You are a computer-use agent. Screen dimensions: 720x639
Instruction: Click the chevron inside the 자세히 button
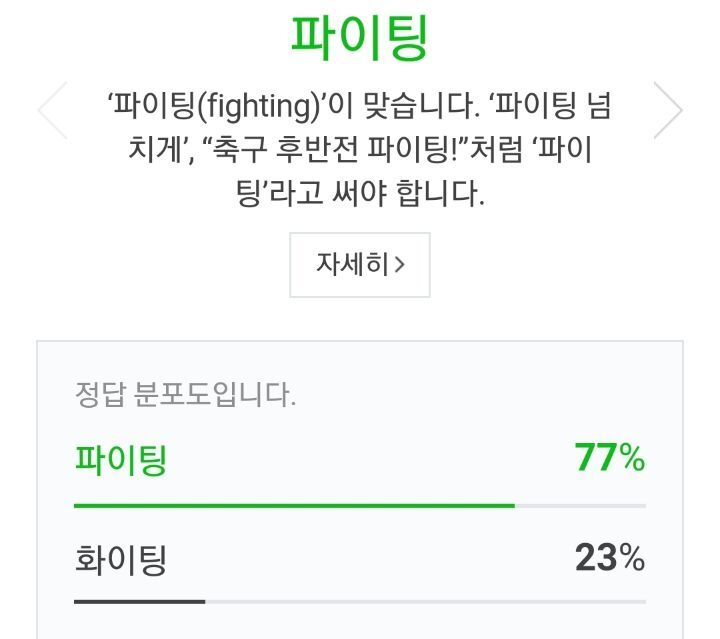400,265
